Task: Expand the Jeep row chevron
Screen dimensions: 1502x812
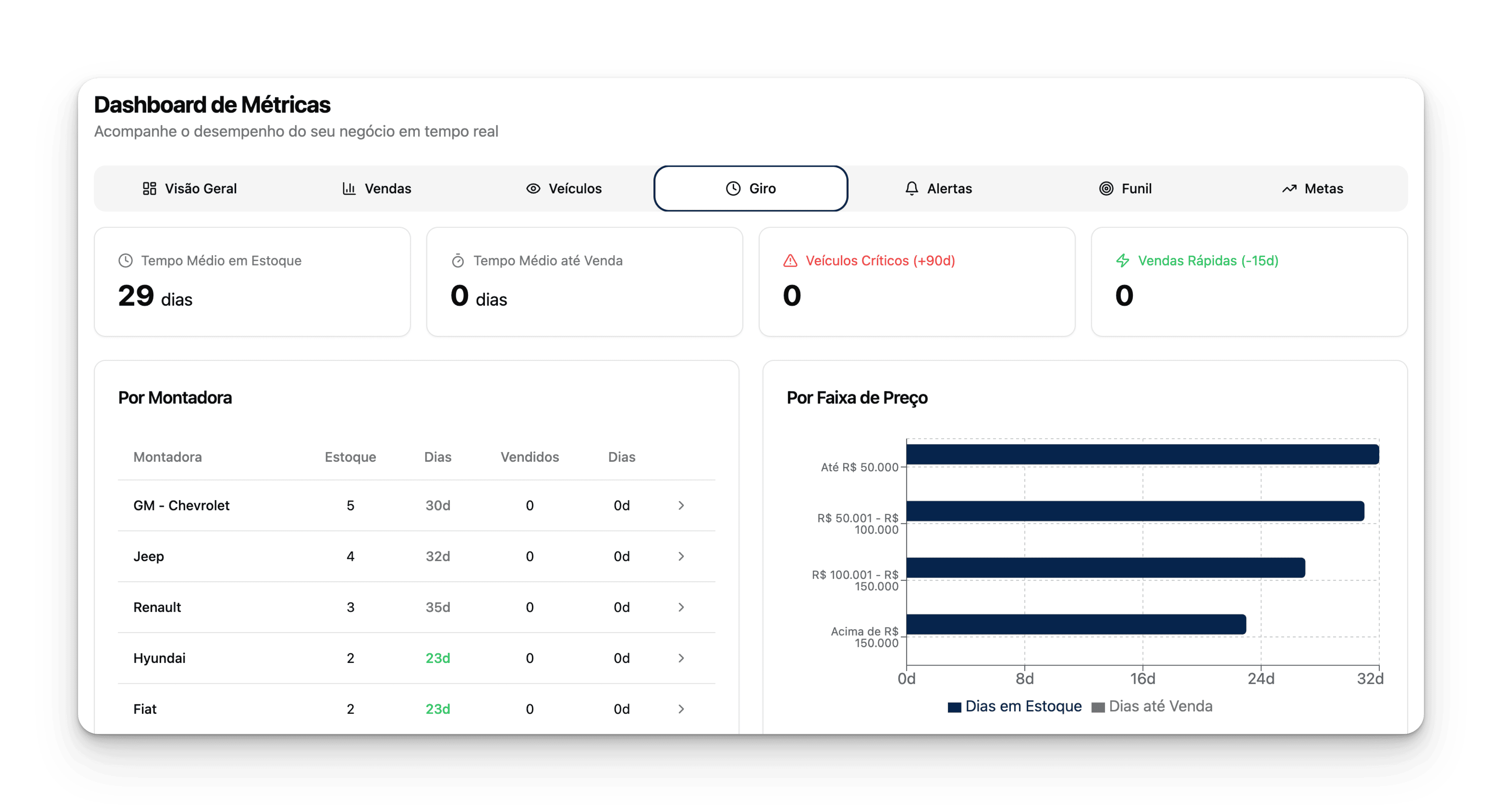Action: [681, 556]
